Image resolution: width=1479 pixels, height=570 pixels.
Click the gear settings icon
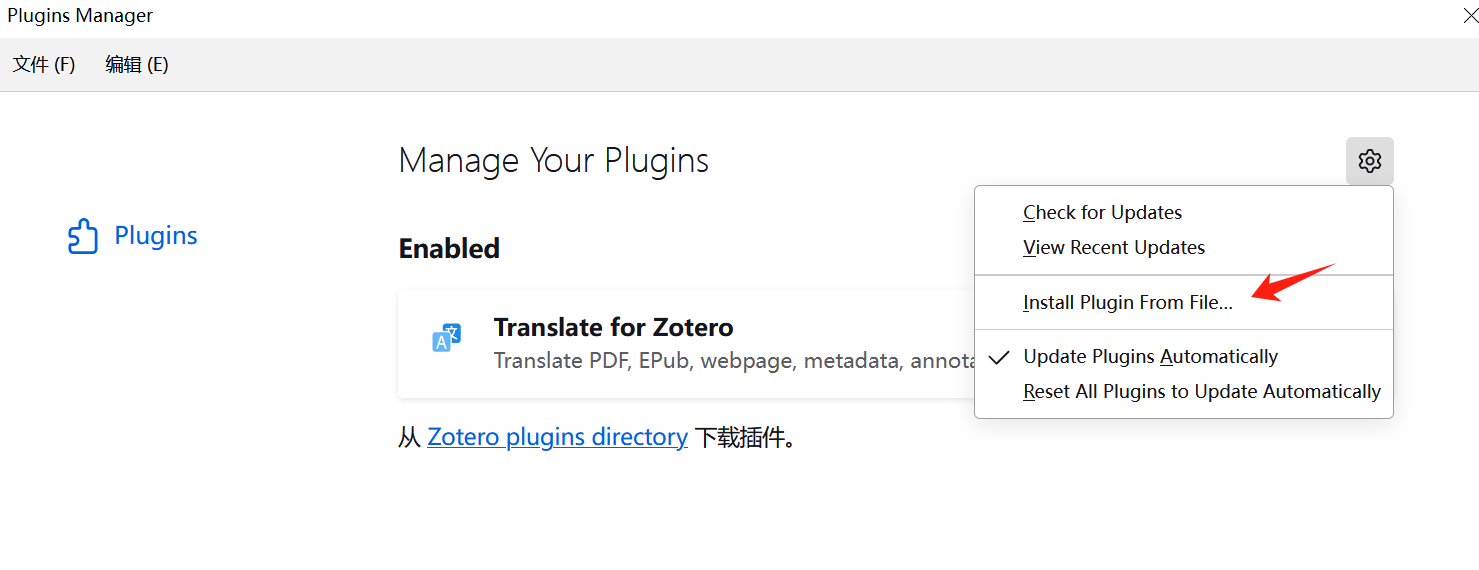1369,161
